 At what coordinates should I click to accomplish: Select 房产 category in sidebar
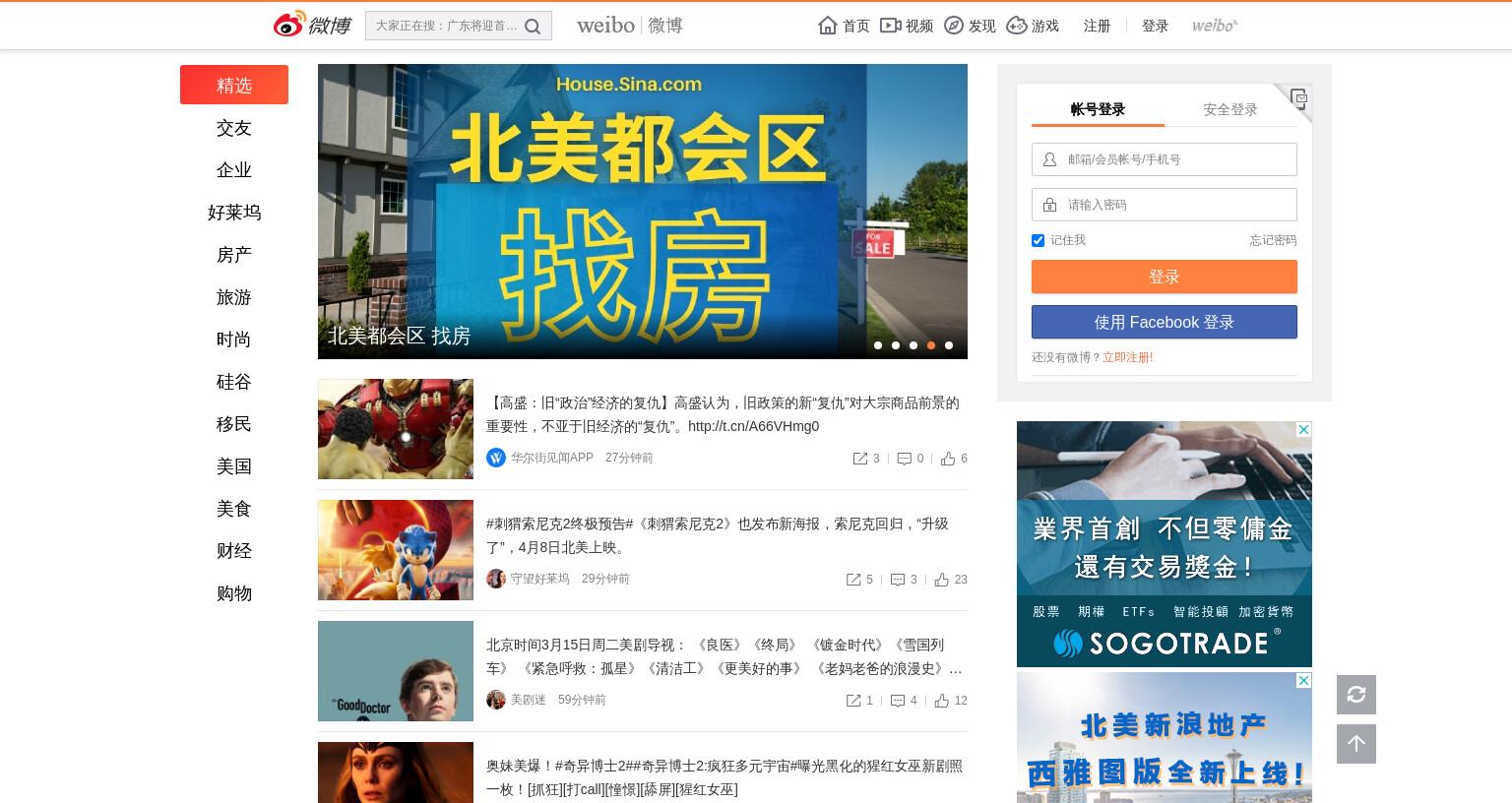[x=234, y=255]
